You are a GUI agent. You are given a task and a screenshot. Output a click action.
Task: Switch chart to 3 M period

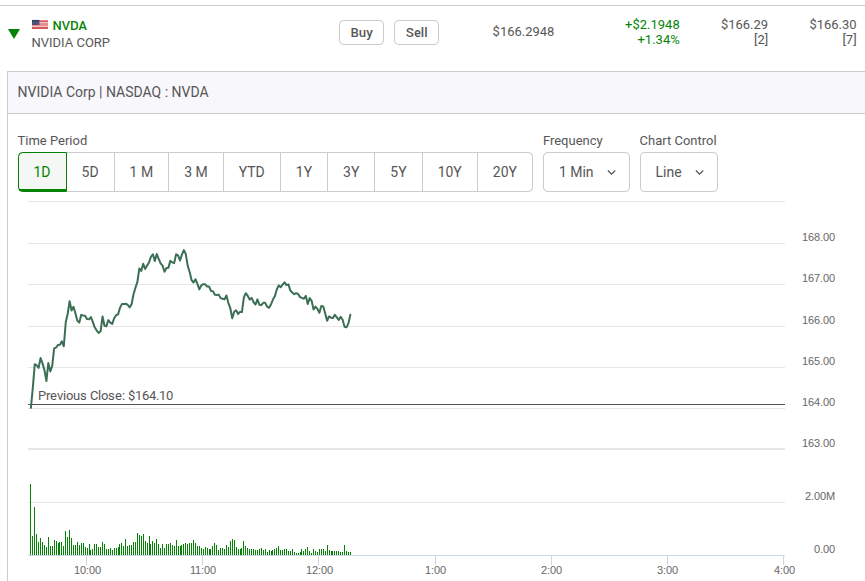(196, 172)
